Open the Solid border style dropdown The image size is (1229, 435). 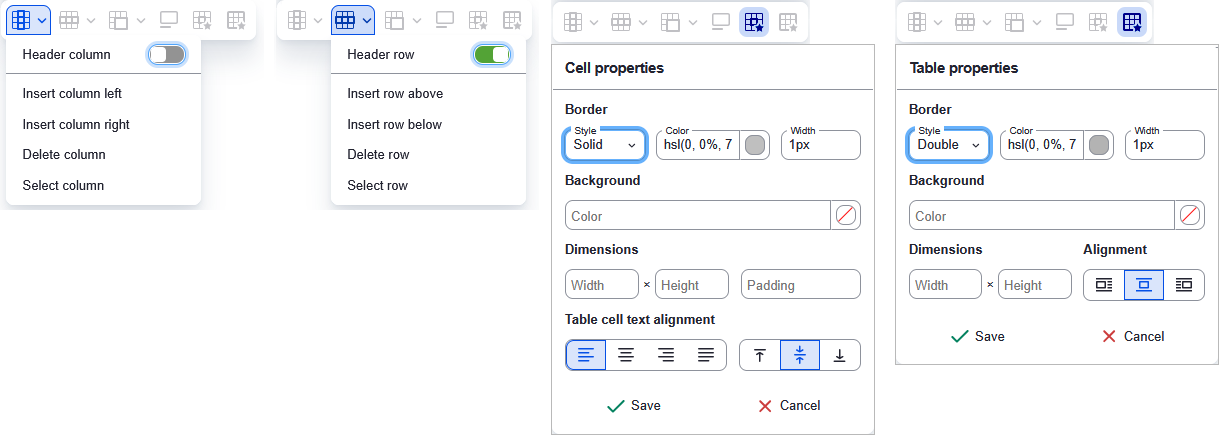click(x=605, y=145)
